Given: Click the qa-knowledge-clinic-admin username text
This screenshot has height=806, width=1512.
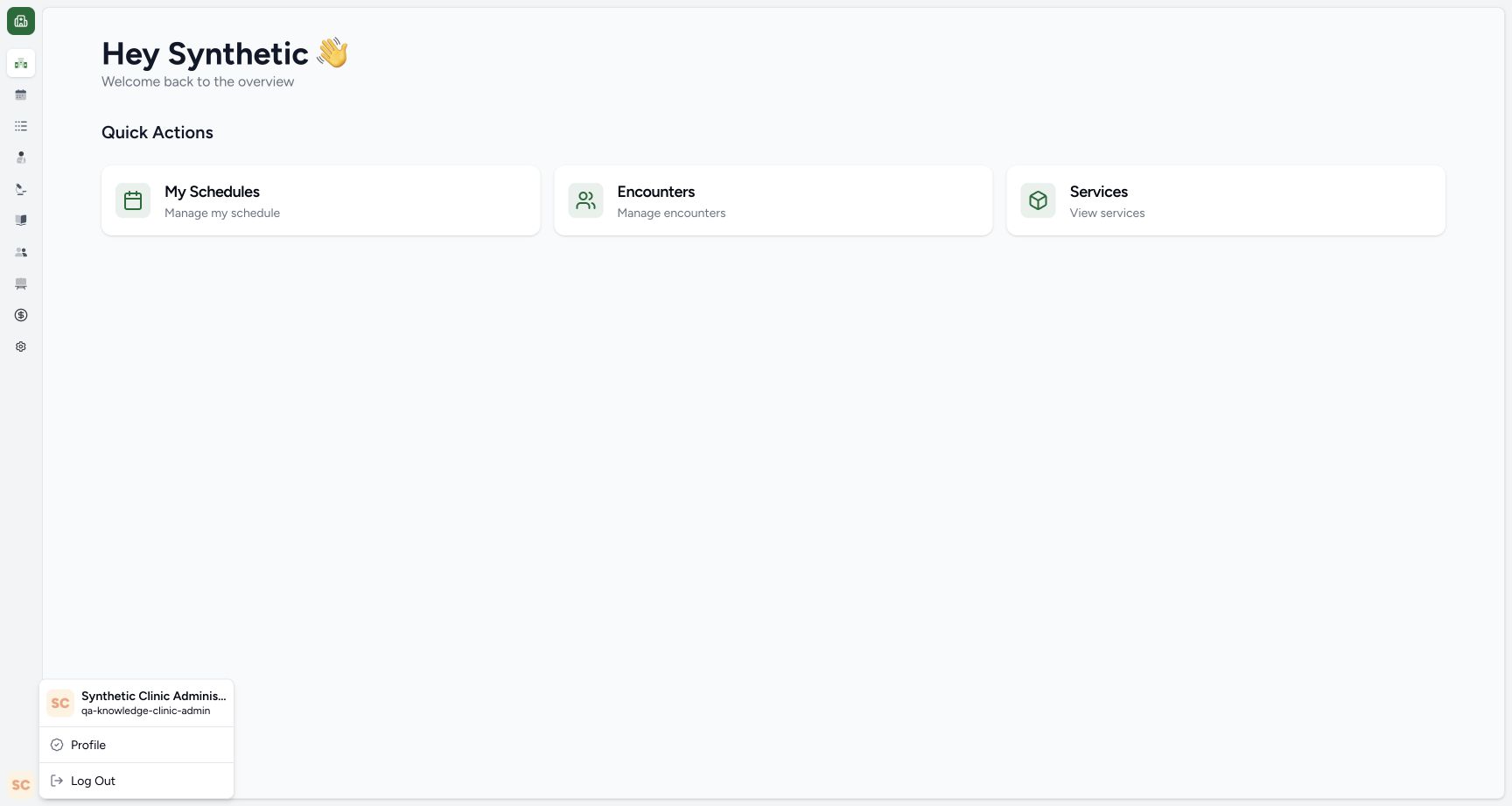Looking at the screenshot, I should (146, 711).
